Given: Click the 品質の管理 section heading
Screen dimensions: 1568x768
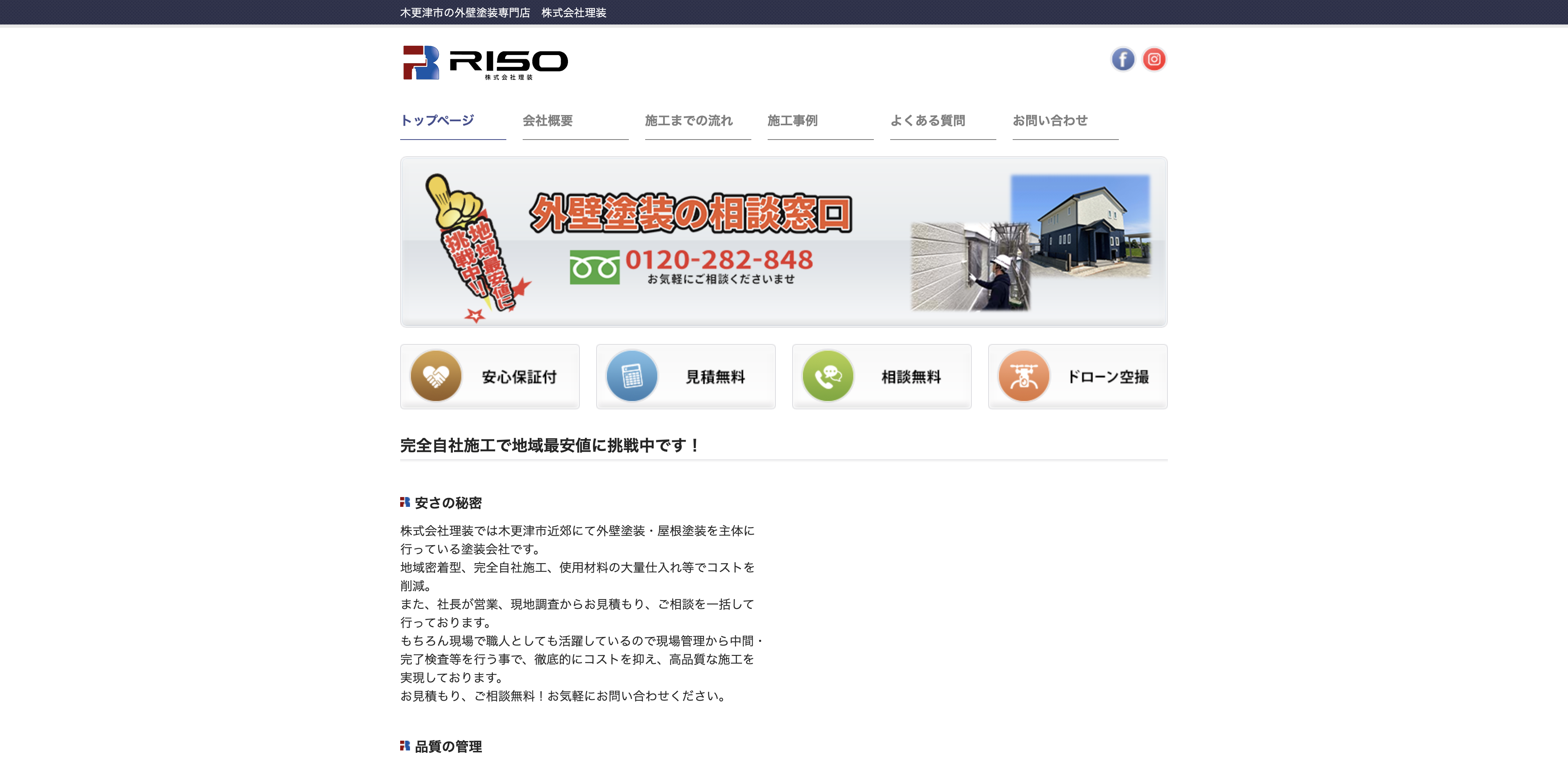Looking at the screenshot, I should point(448,746).
